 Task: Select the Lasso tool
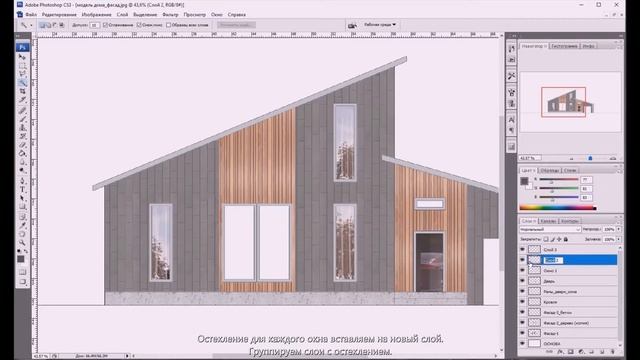22,74
